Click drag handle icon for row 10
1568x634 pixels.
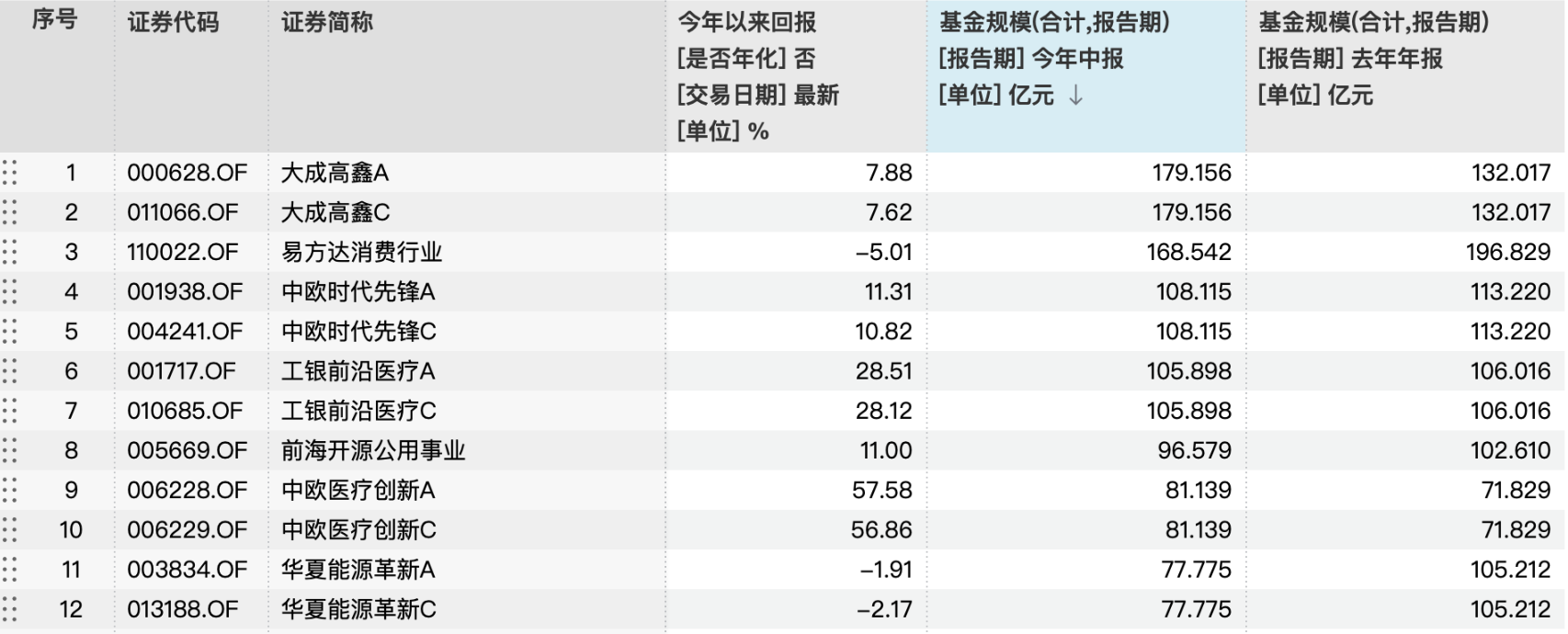click(10, 530)
